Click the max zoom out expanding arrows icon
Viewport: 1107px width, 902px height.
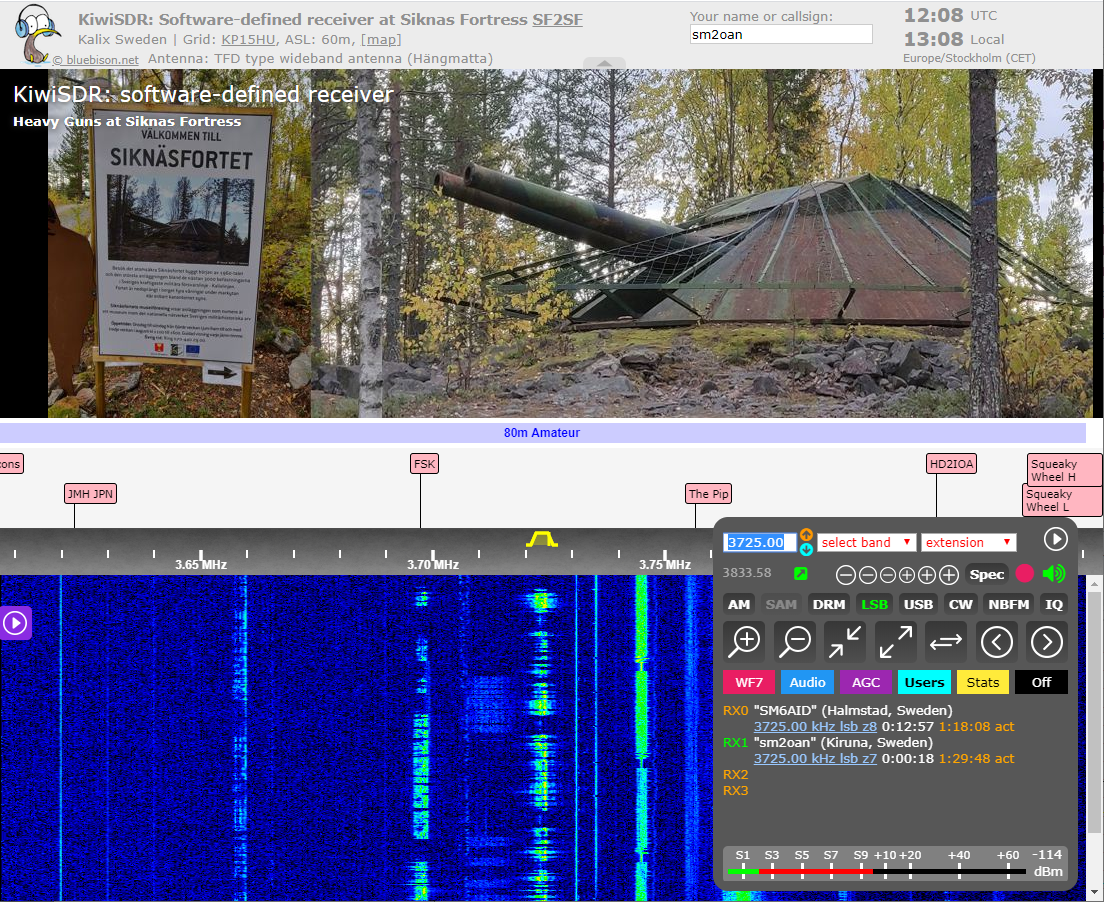click(x=895, y=642)
